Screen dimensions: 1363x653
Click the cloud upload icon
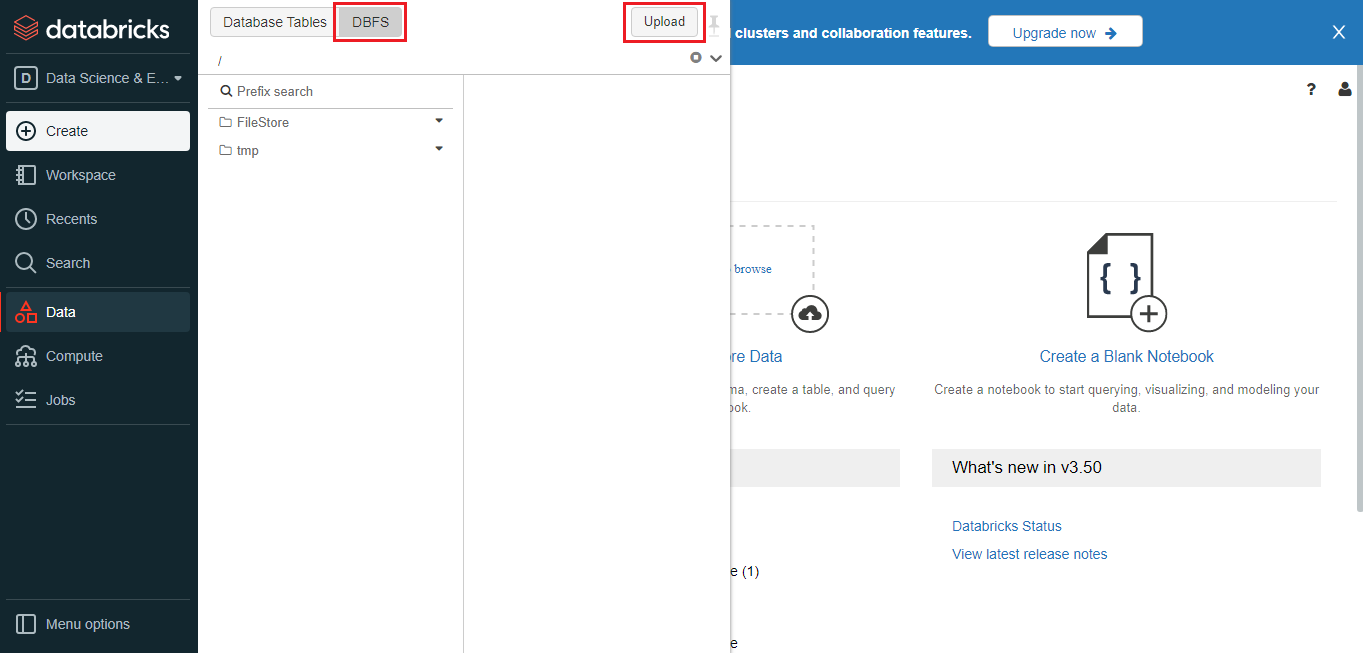[x=810, y=314]
